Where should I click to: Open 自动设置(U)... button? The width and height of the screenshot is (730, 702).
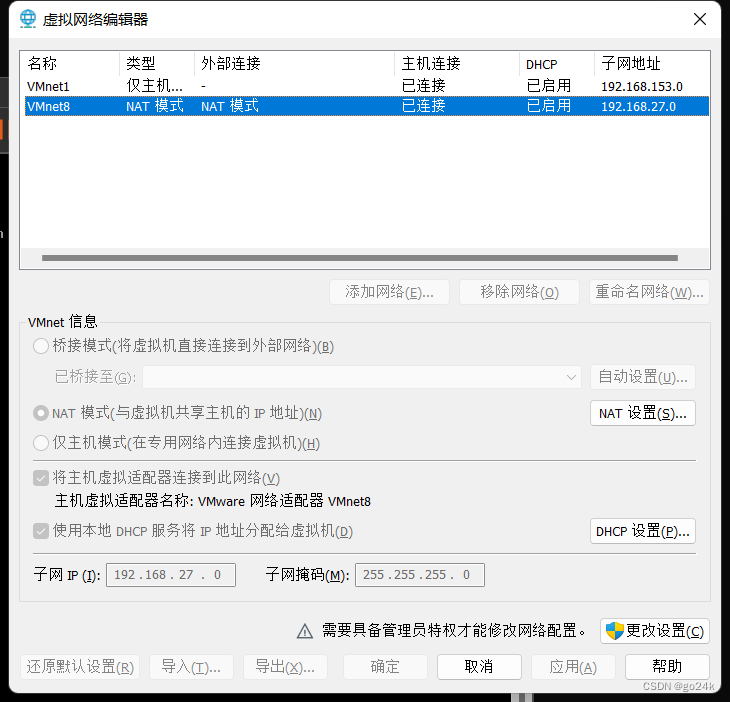(x=642, y=377)
